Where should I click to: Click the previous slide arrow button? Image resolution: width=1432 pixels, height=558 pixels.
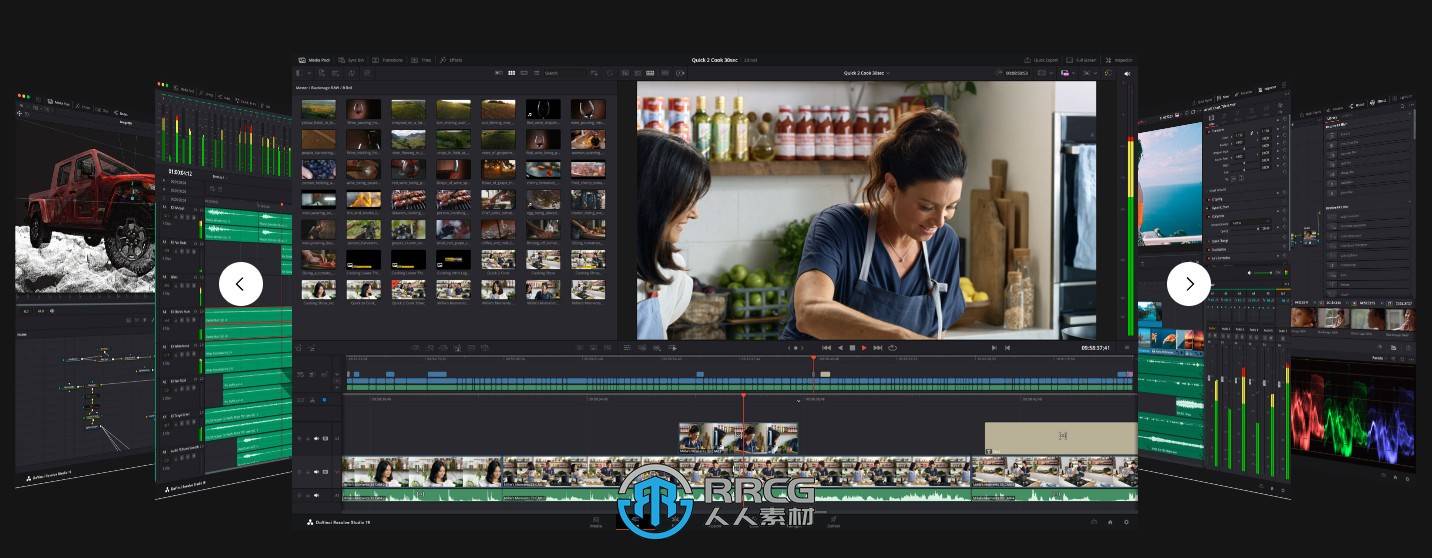coord(240,284)
